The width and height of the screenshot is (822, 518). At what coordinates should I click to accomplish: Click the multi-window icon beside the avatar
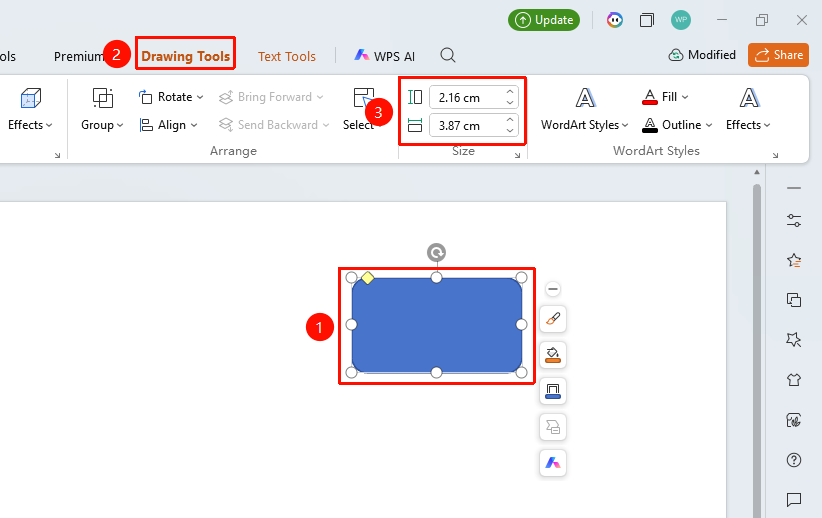[x=647, y=20]
